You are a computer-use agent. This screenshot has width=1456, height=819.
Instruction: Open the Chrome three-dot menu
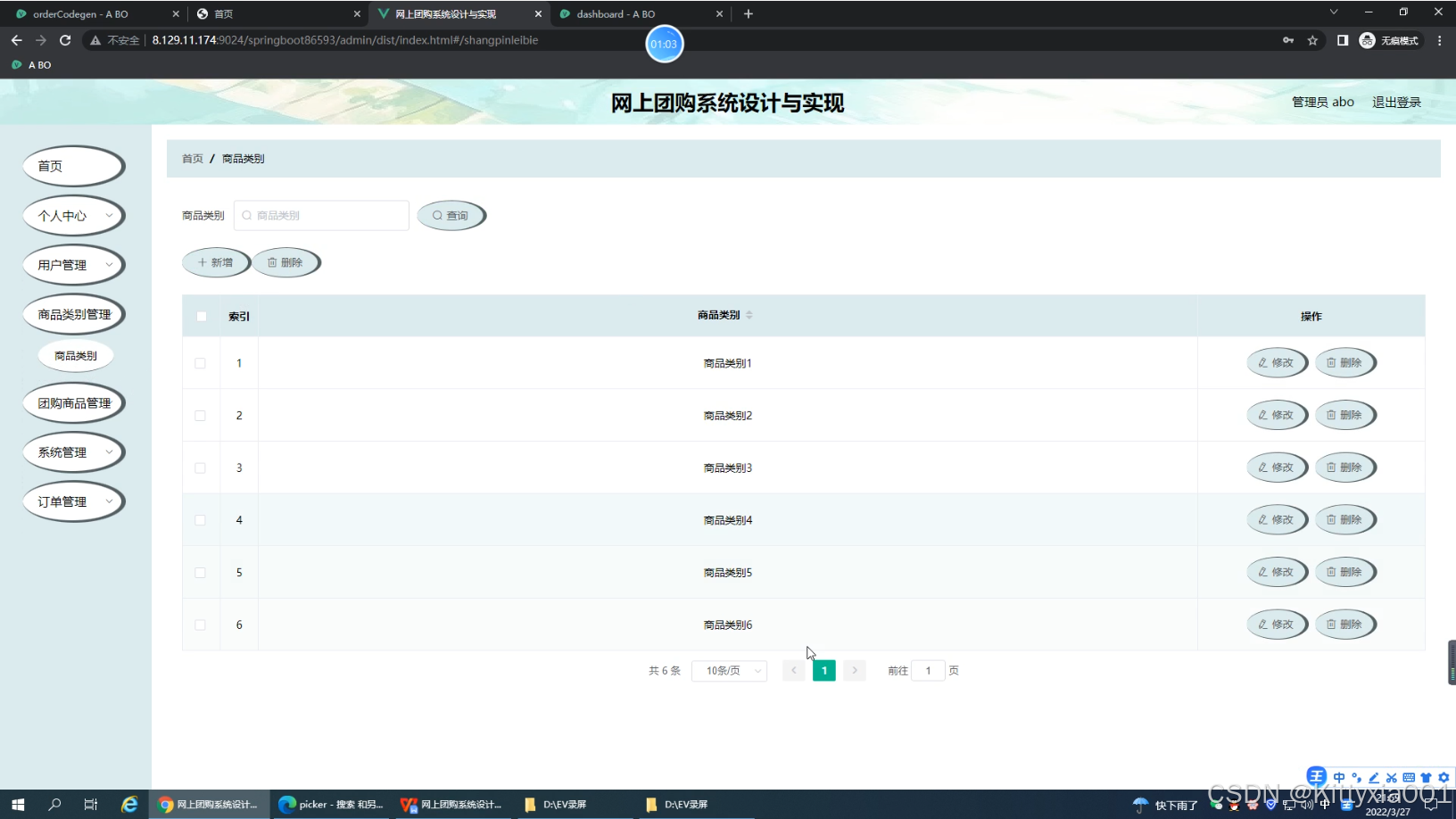1439,40
